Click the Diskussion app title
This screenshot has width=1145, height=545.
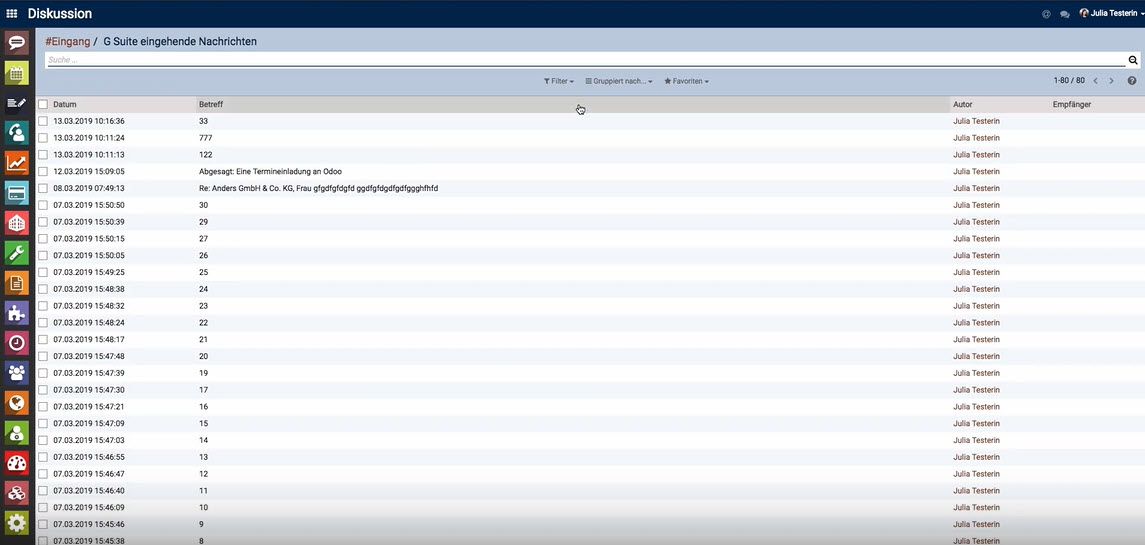[x=60, y=13]
